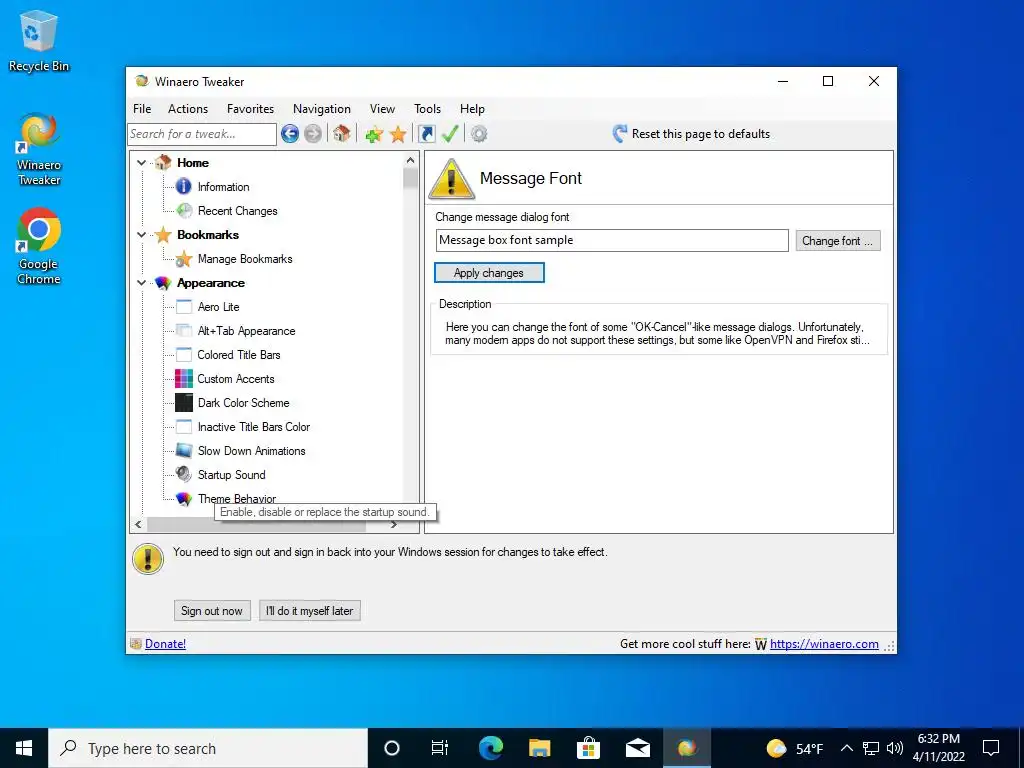This screenshot has width=1024, height=768.
Task: Select Custom Accents in the tree
Action: (236, 379)
